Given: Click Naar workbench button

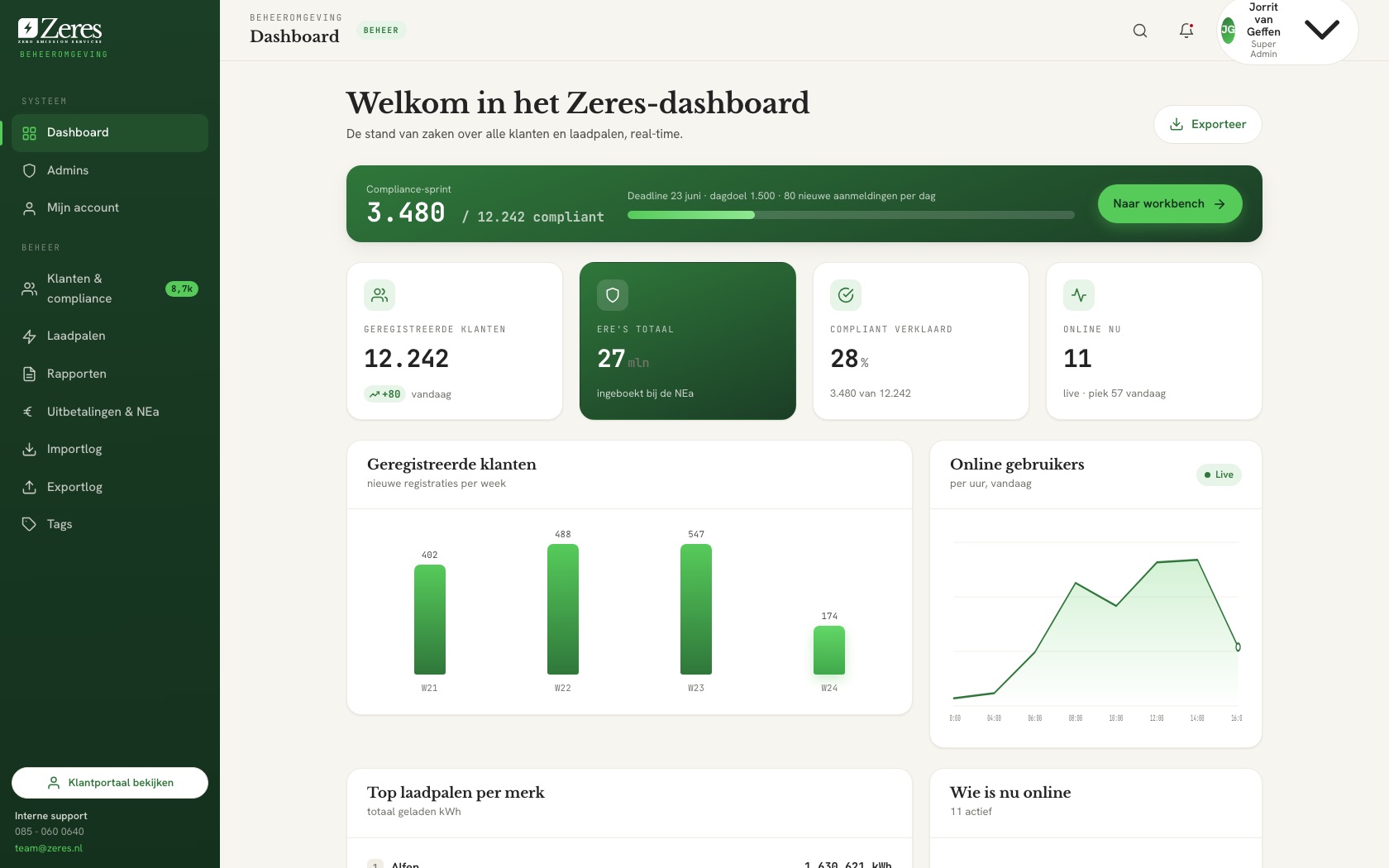Looking at the screenshot, I should tap(1170, 203).
